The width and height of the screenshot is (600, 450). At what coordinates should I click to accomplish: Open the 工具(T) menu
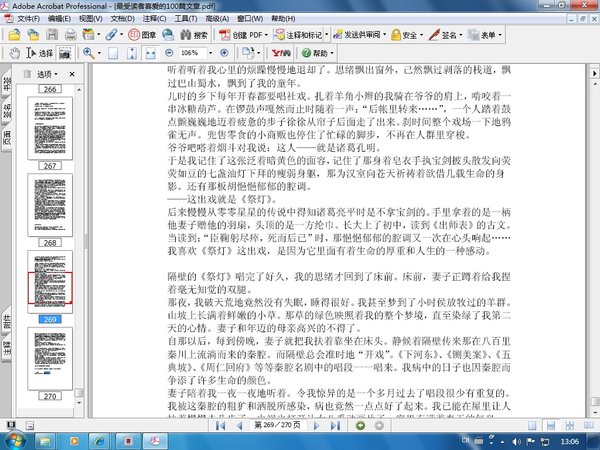[186, 19]
